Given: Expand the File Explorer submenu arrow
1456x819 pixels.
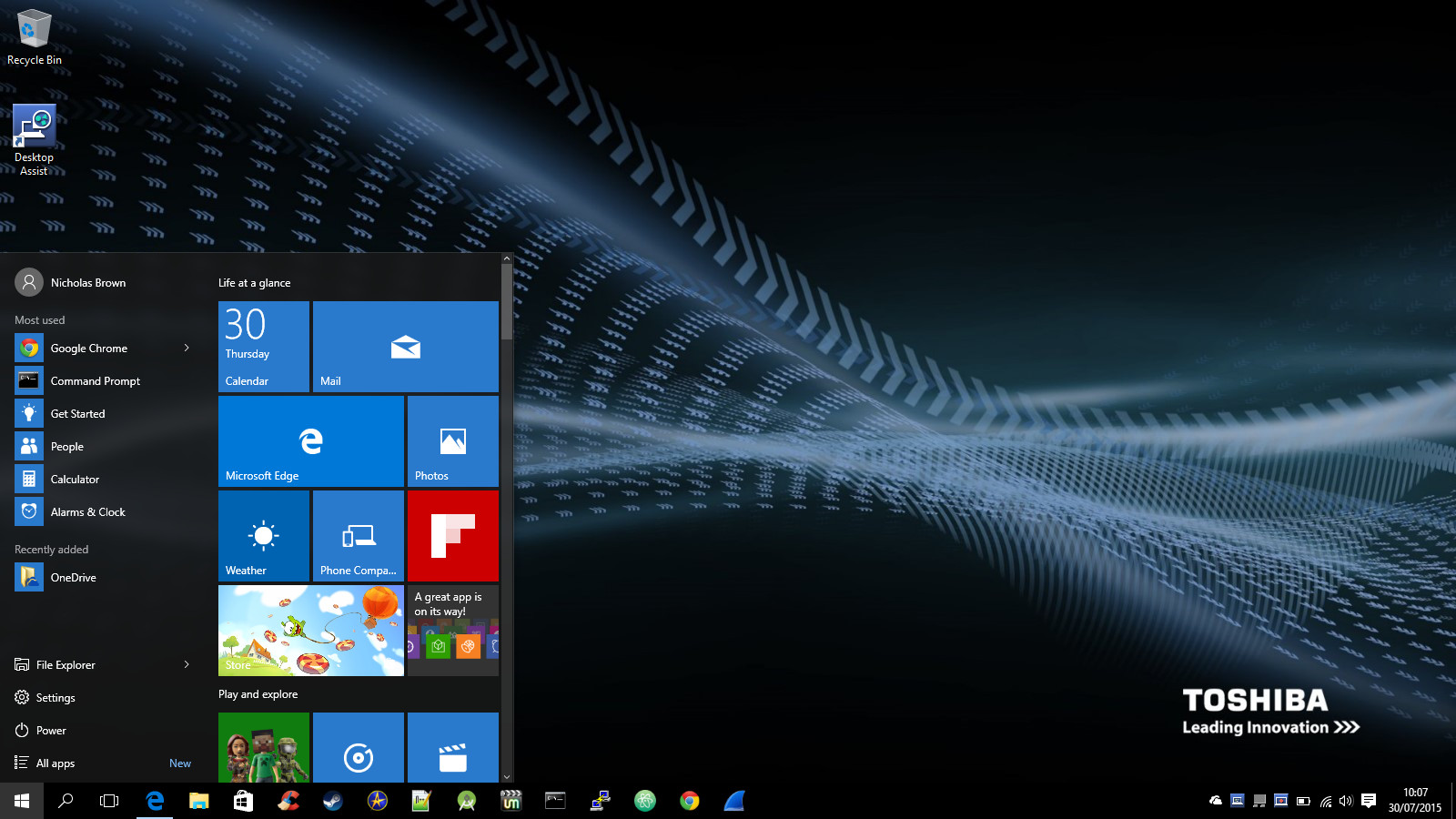Looking at the screenshot, I should 187,664.
